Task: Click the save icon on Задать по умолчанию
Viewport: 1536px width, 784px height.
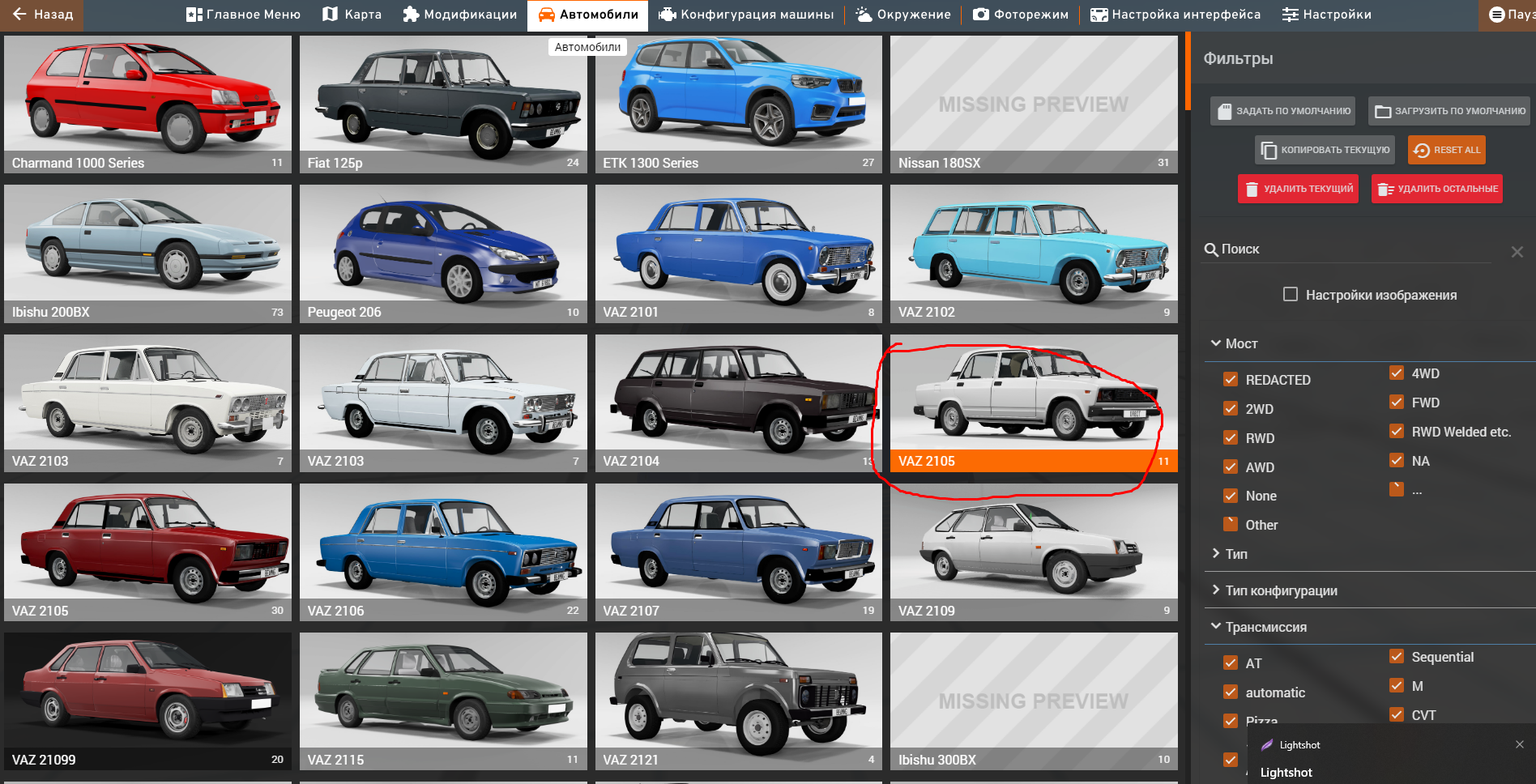Action: (x=1225, y=111)
